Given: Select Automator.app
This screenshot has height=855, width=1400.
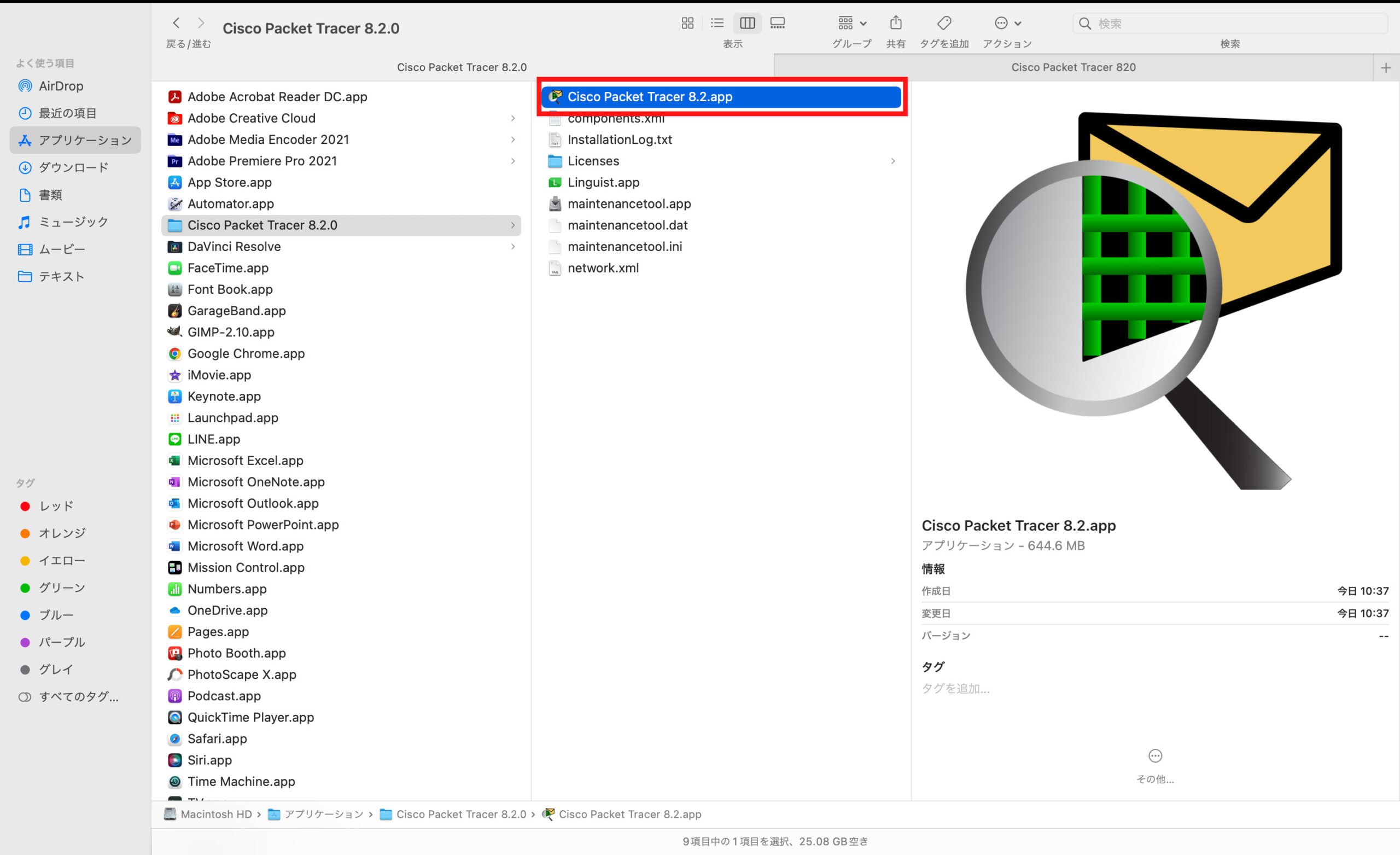Looking at the screenshot, I should pos(341,203).
